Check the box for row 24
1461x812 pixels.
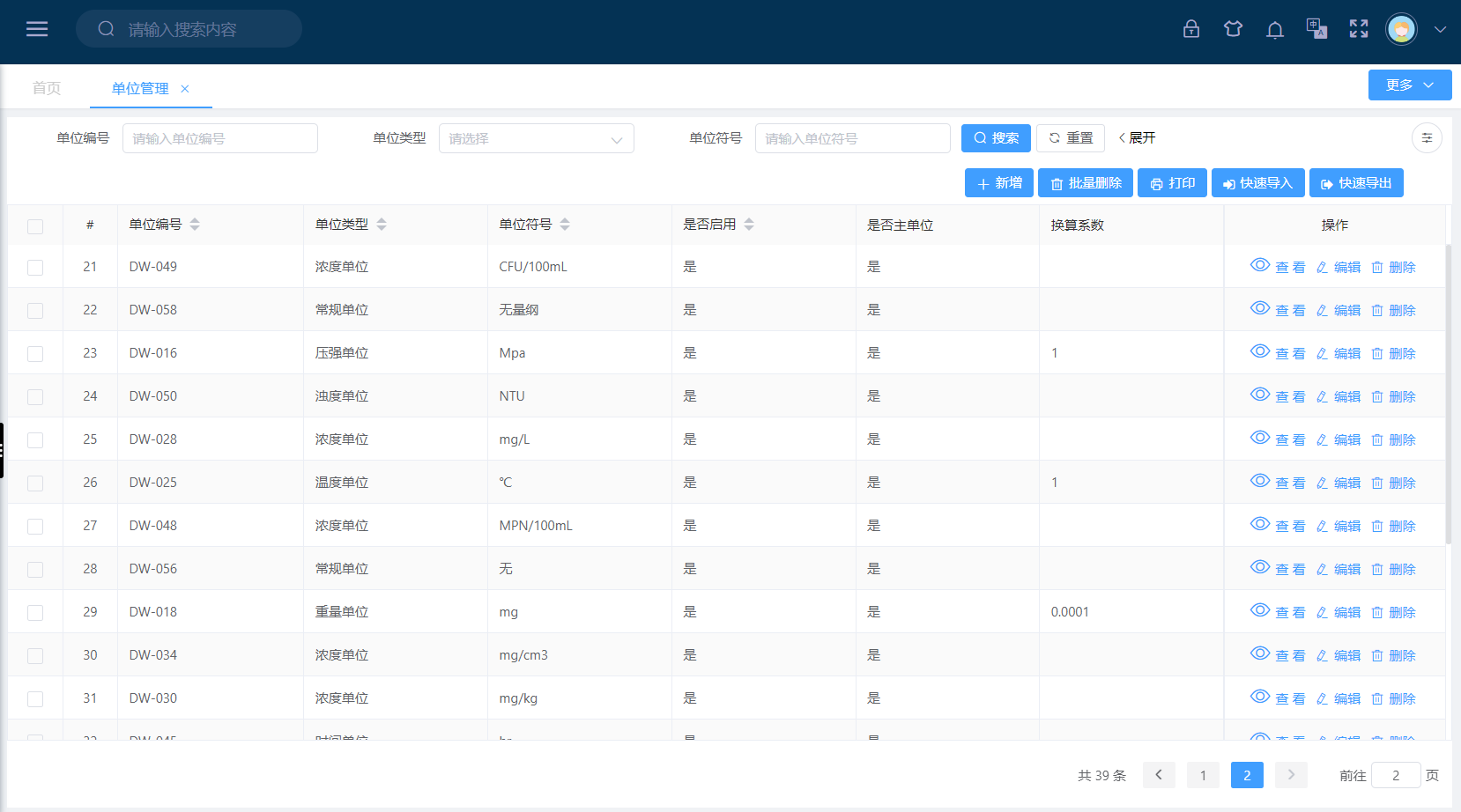pos(35,397)
